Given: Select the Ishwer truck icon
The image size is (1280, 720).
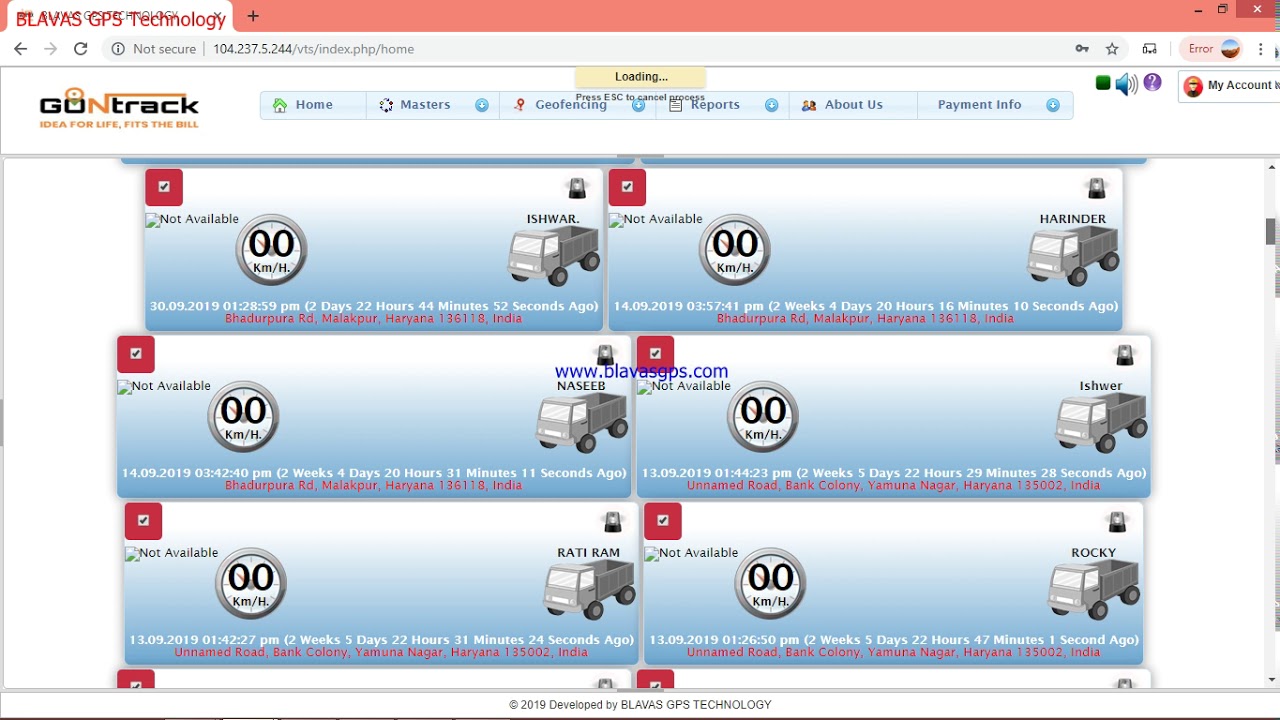Looking at the screenshot, I should (x=1101, y=423).
